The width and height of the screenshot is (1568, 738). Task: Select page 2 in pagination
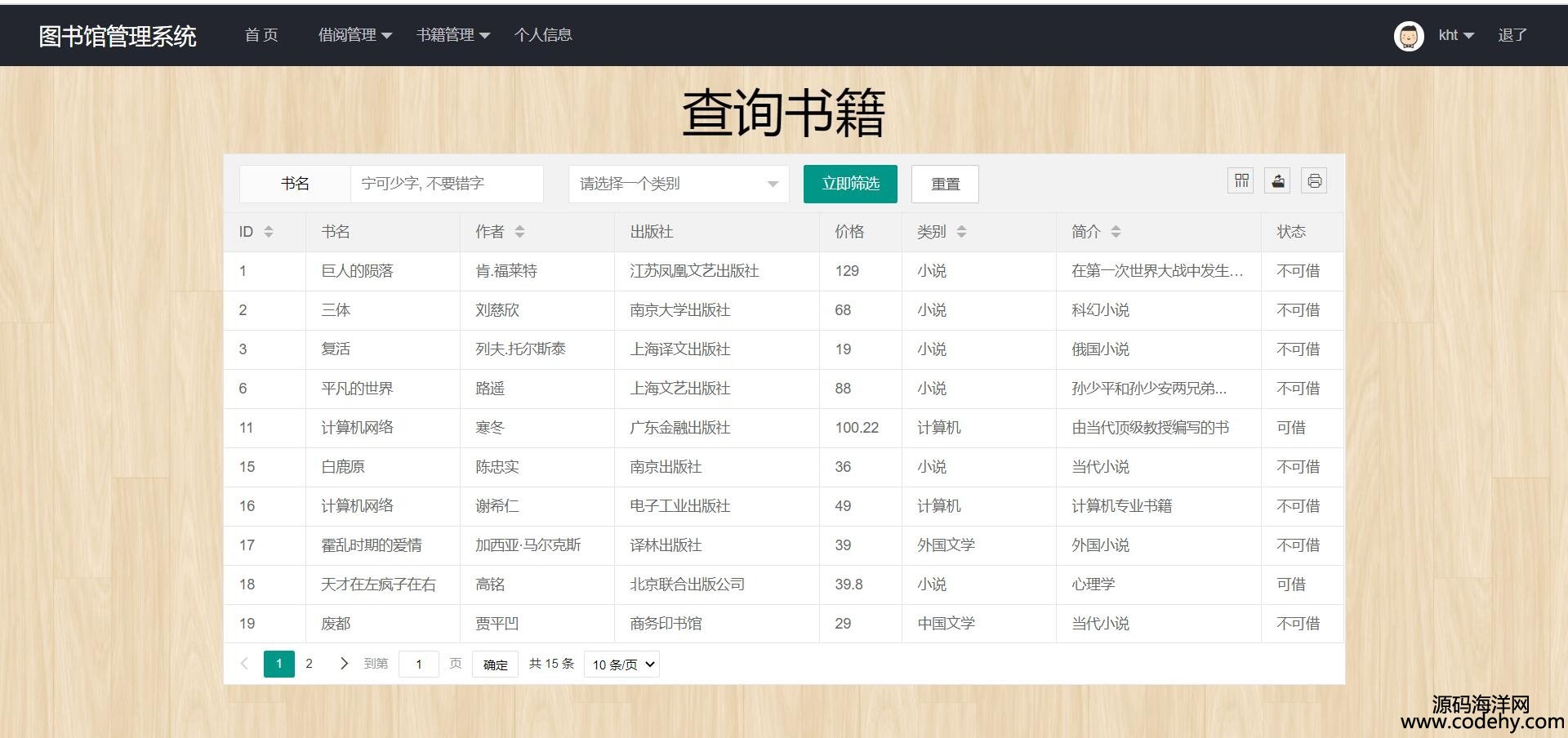click(x=309, y=664)
